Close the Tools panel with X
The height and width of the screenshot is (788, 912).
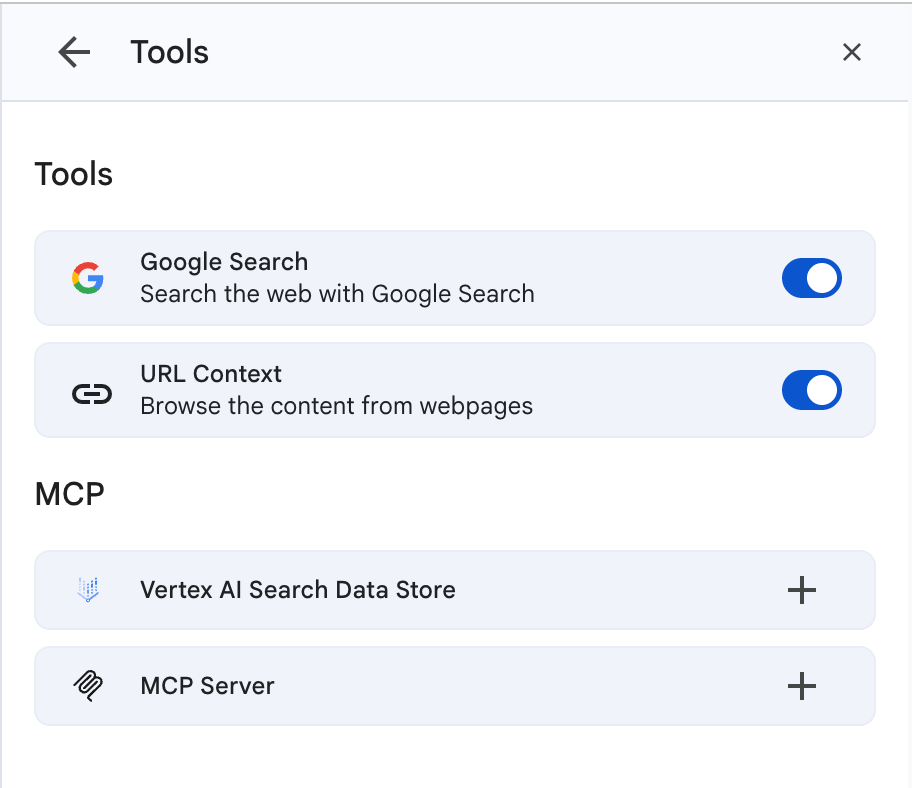coord(852,52)
